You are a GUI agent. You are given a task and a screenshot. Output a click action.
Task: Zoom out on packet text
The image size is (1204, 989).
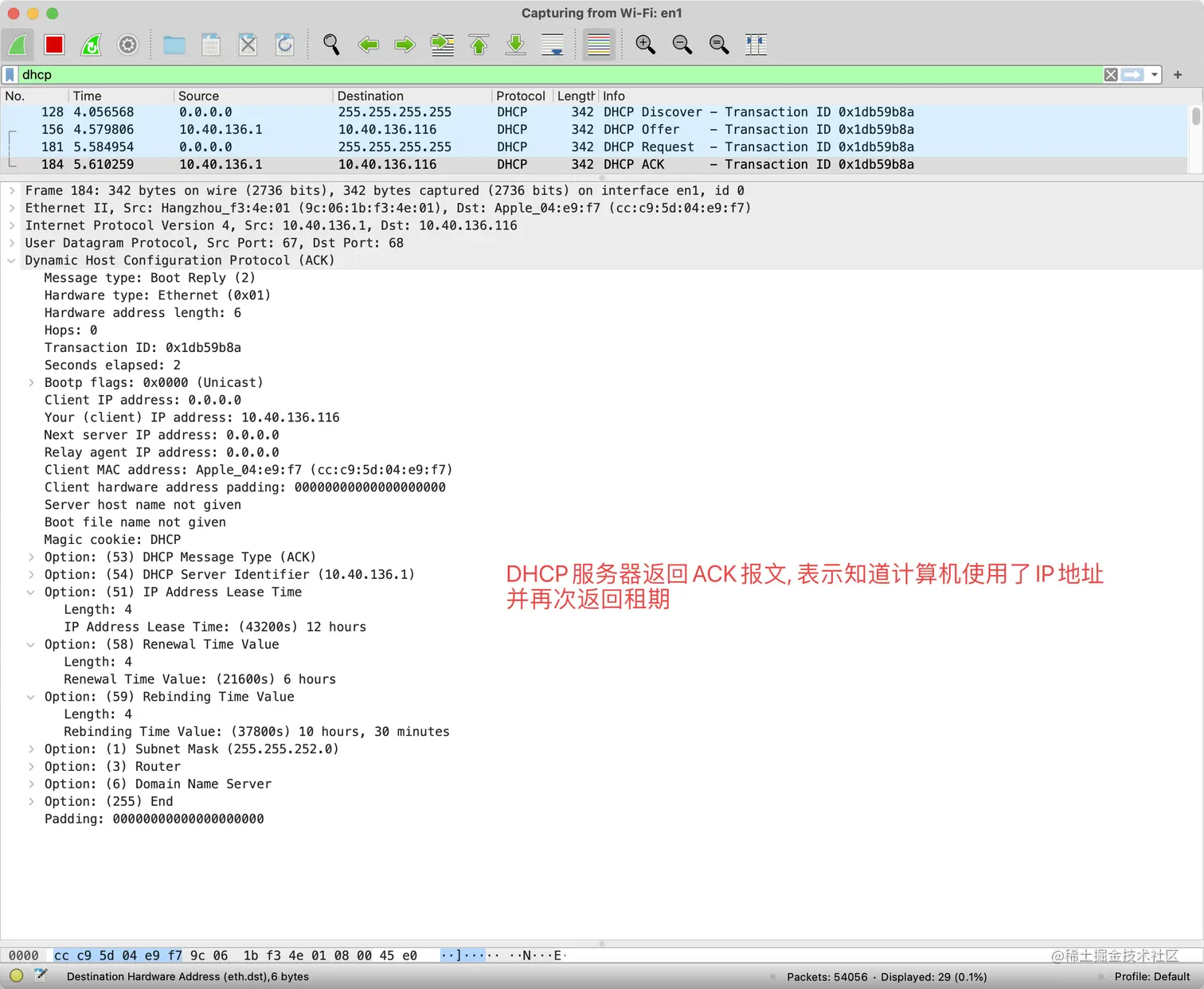[x=682, y=45]
